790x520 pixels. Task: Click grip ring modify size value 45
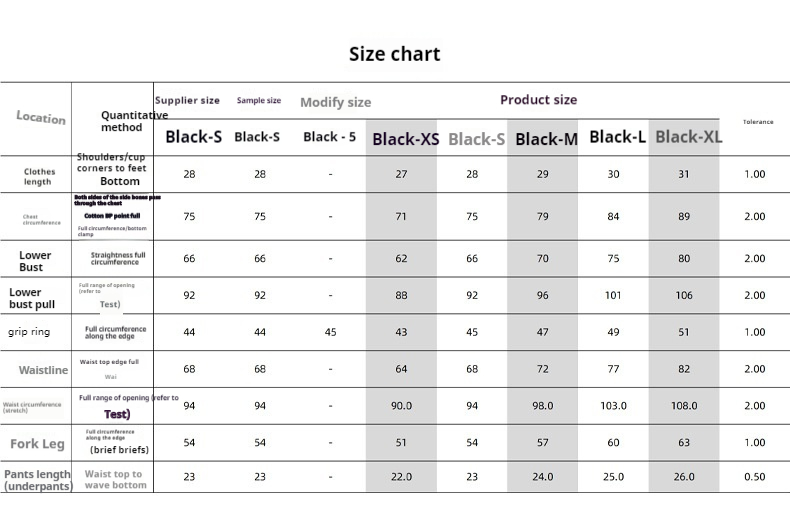[331, 332]
